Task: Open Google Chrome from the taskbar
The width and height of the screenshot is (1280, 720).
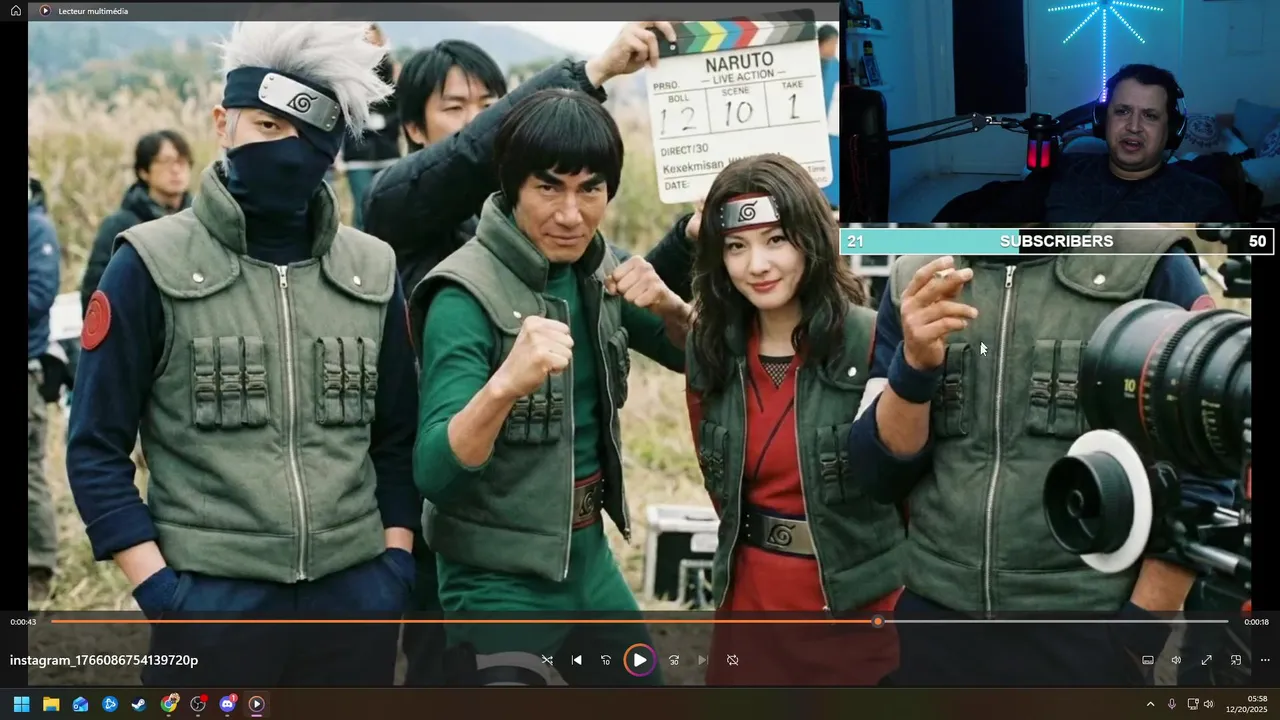Action: point(169,704)
